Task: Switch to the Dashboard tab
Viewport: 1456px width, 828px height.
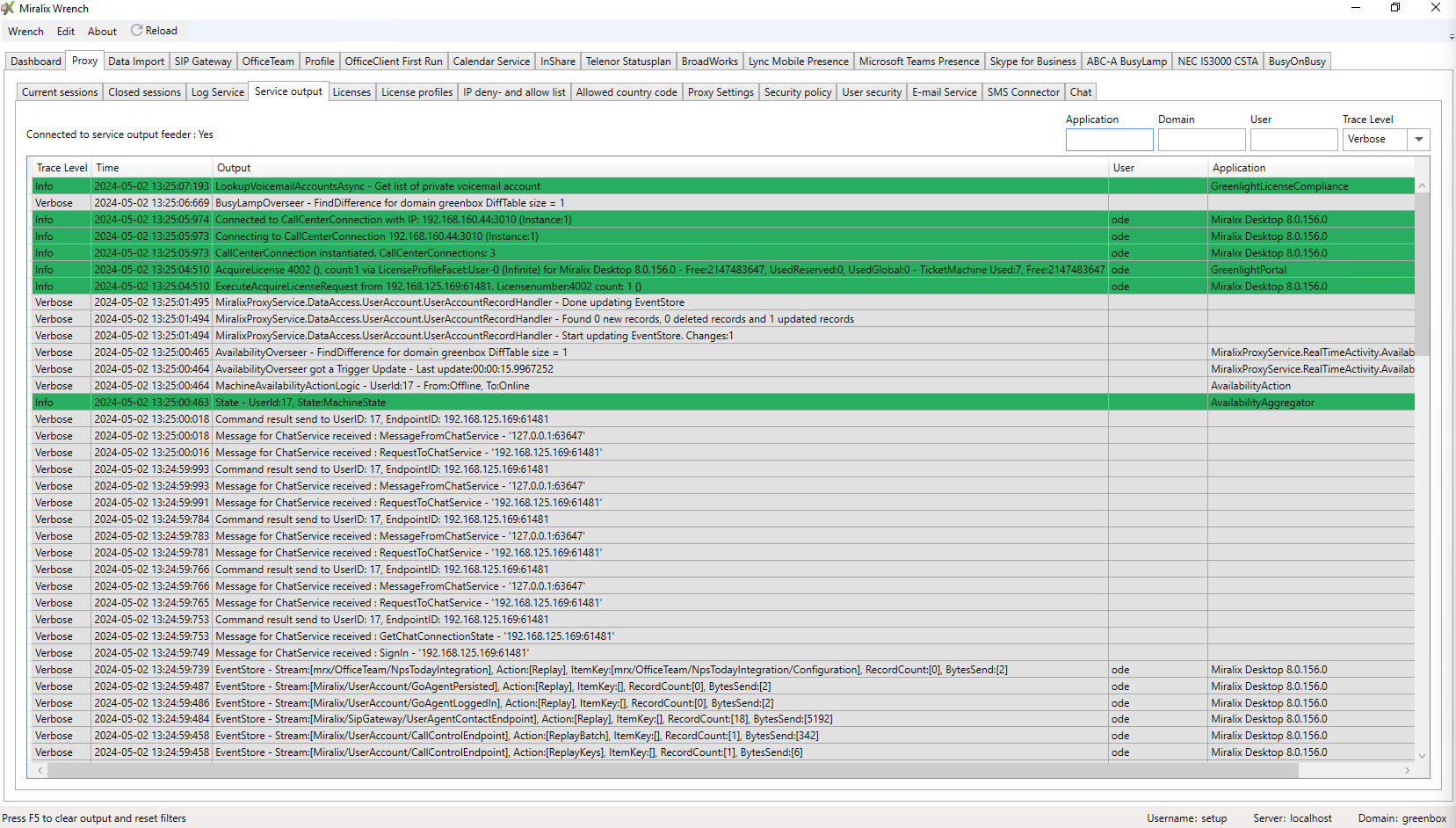Action: click(x=36, y=62)
